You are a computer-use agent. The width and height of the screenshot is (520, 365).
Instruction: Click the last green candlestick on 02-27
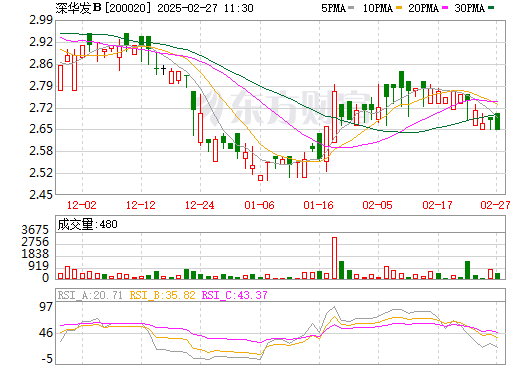pos(497,121)
